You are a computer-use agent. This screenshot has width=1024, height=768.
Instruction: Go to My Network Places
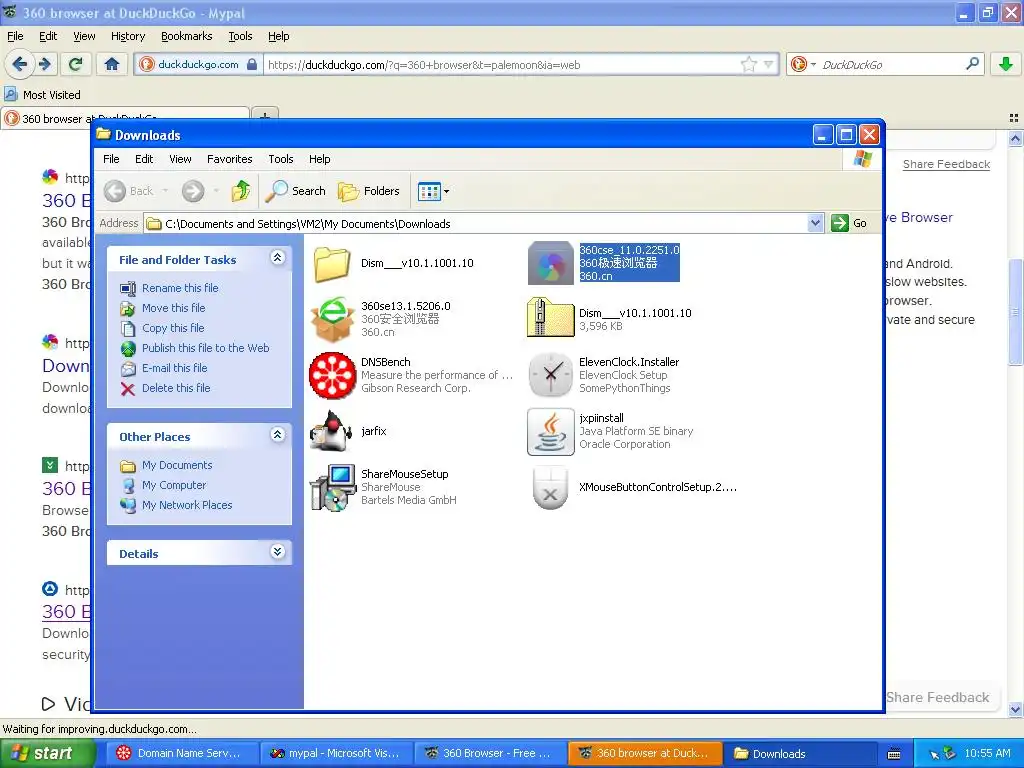[187, 505]
